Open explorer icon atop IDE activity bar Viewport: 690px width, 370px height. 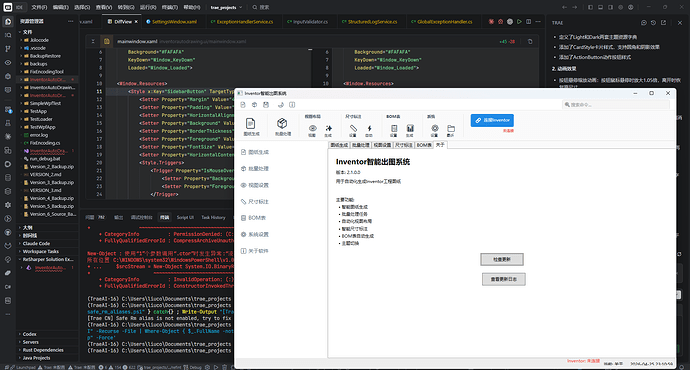click(x=8, y=22)
